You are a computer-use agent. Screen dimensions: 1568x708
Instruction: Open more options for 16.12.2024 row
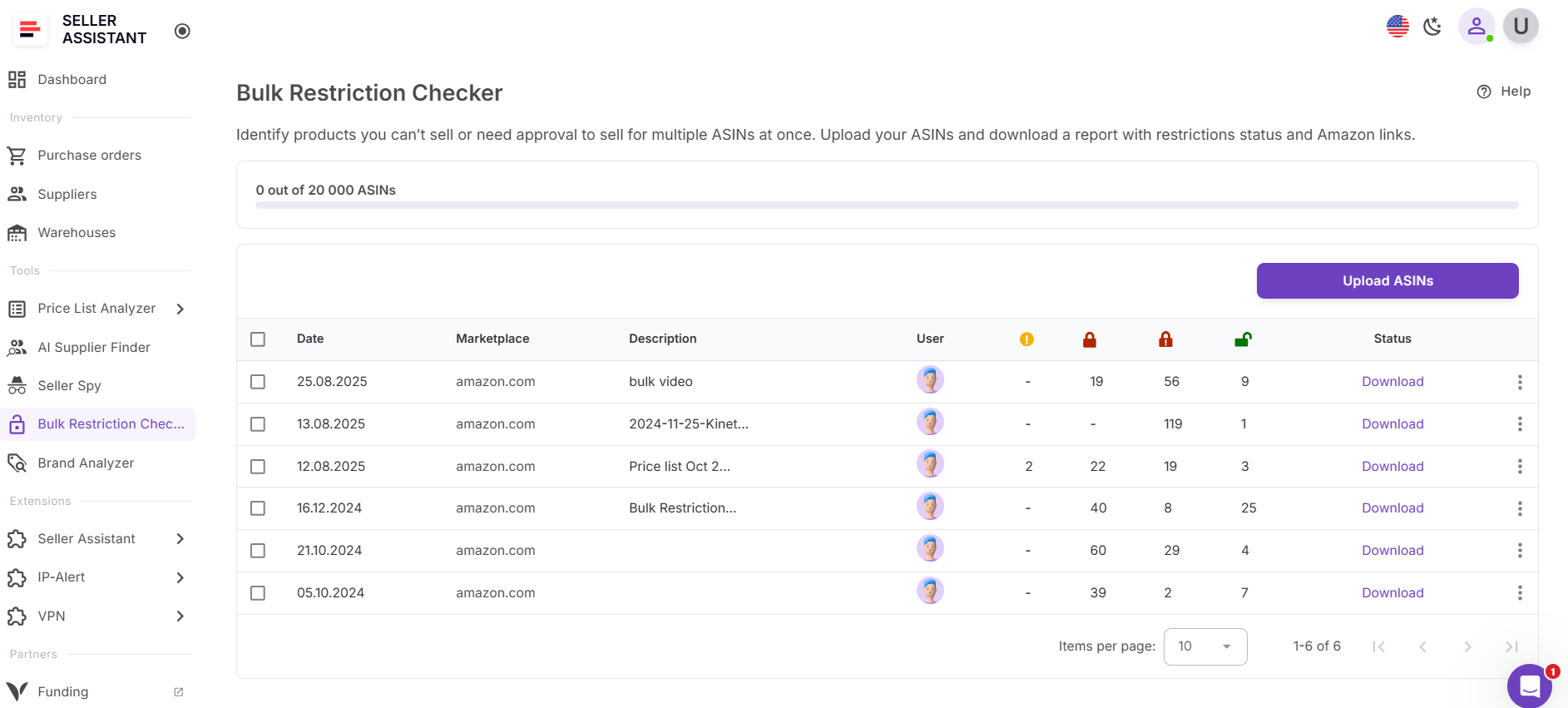(1520, 508)
